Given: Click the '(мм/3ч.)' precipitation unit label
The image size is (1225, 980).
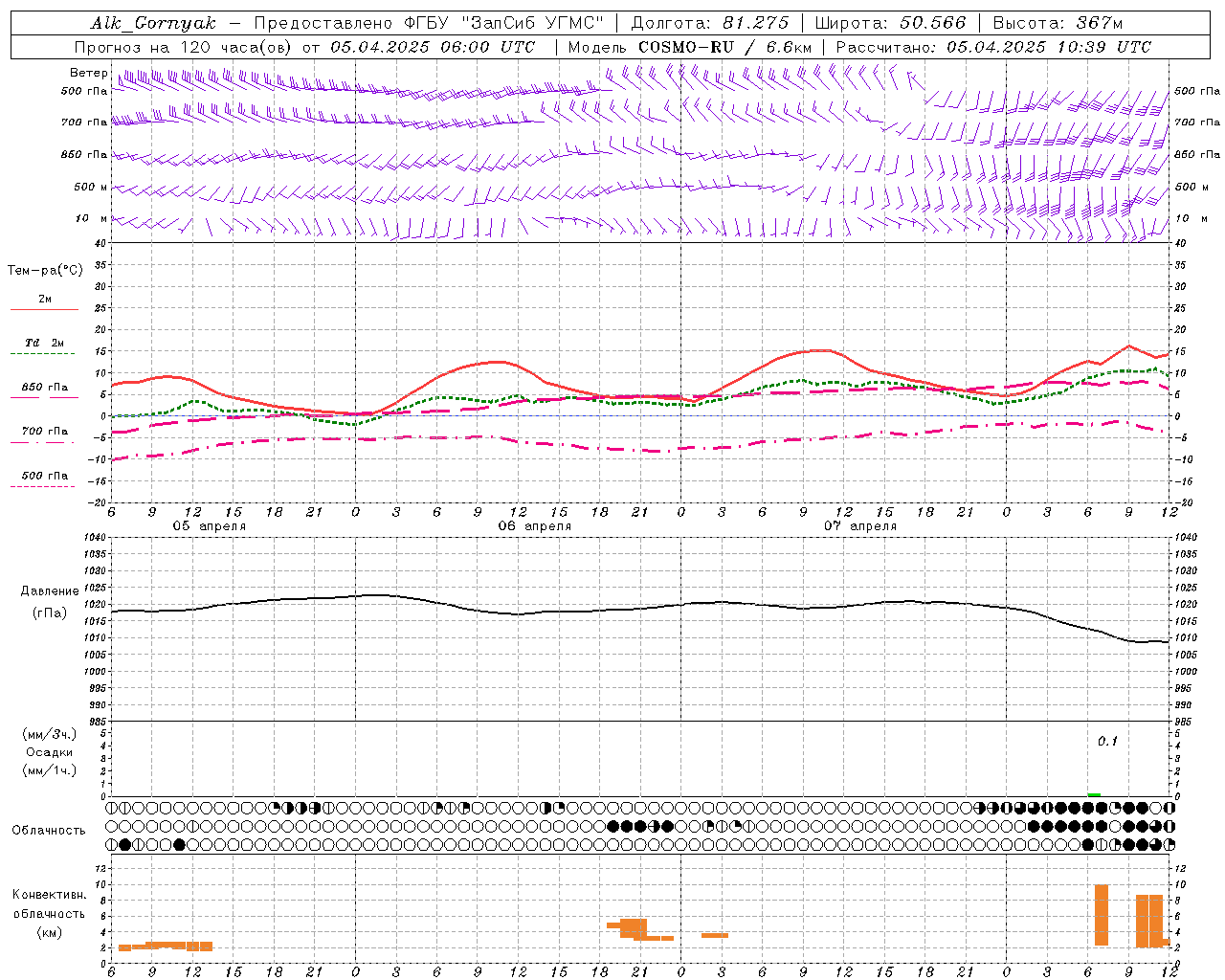Looking at the screenshot, I should 49,734.
